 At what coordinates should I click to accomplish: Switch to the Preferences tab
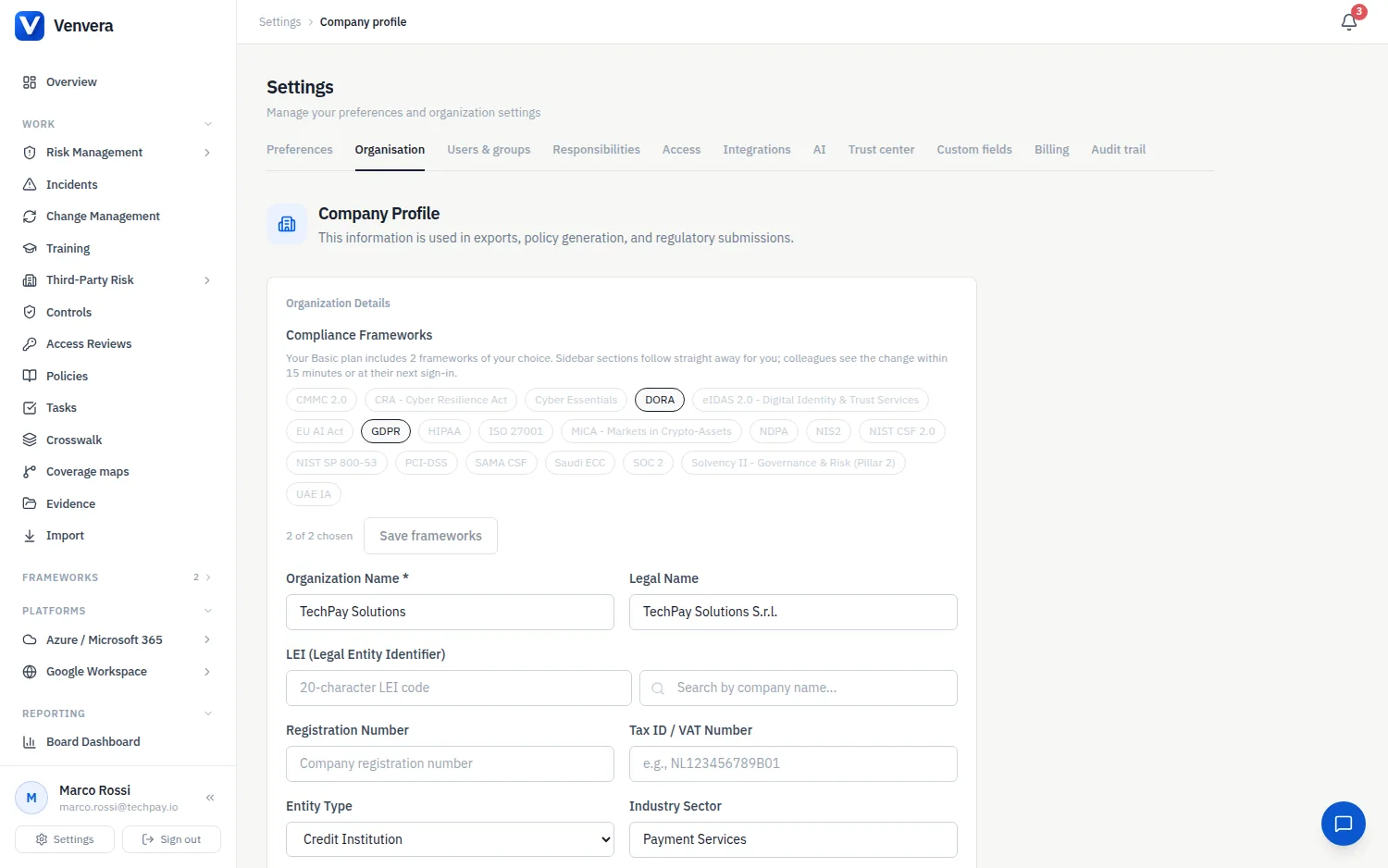click(x=300, y=150)
